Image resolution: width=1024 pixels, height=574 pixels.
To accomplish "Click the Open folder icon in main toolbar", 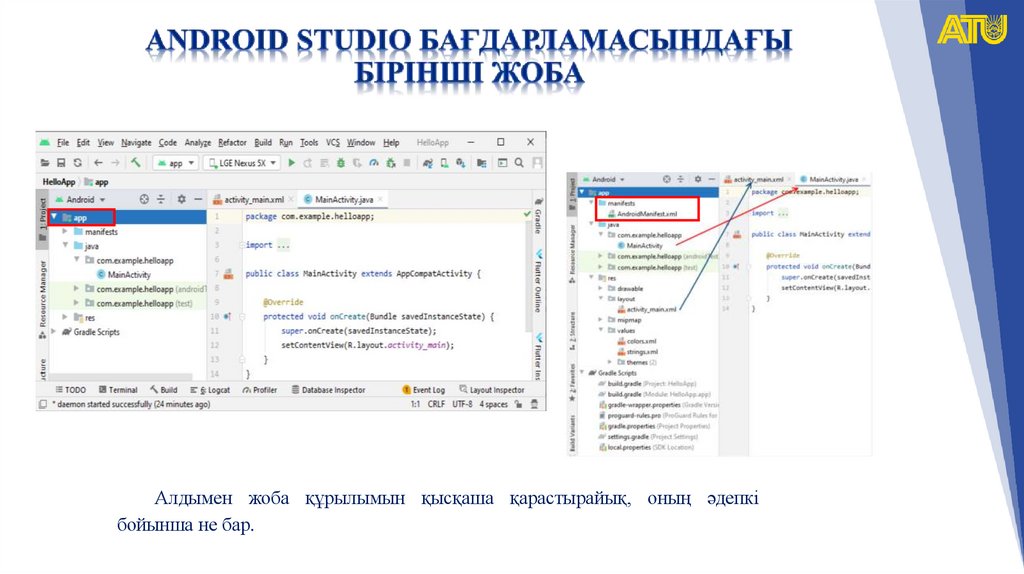I will tap(45, 163).
